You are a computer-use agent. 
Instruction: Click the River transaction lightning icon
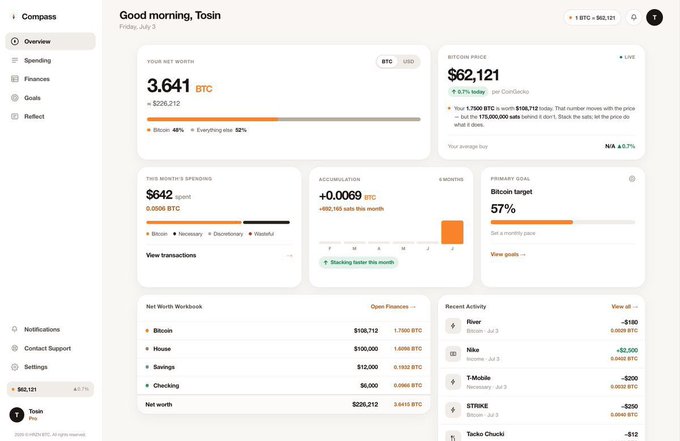tap(453, 326)
